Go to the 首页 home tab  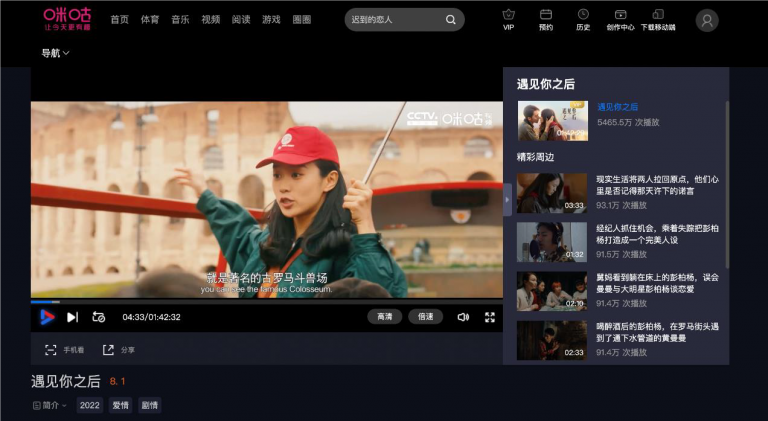(x=120, y=20)
